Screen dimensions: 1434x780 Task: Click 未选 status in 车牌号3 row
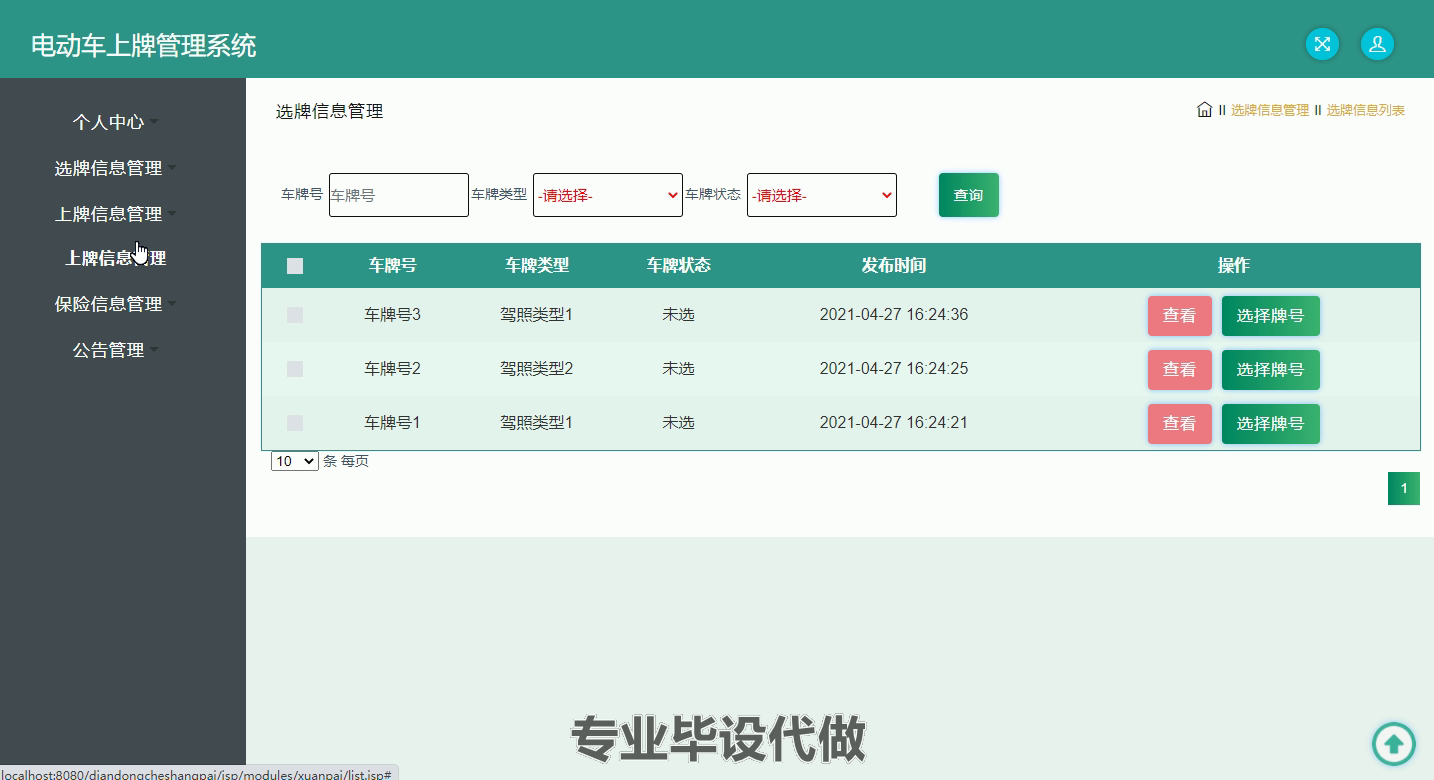(678, 315)
